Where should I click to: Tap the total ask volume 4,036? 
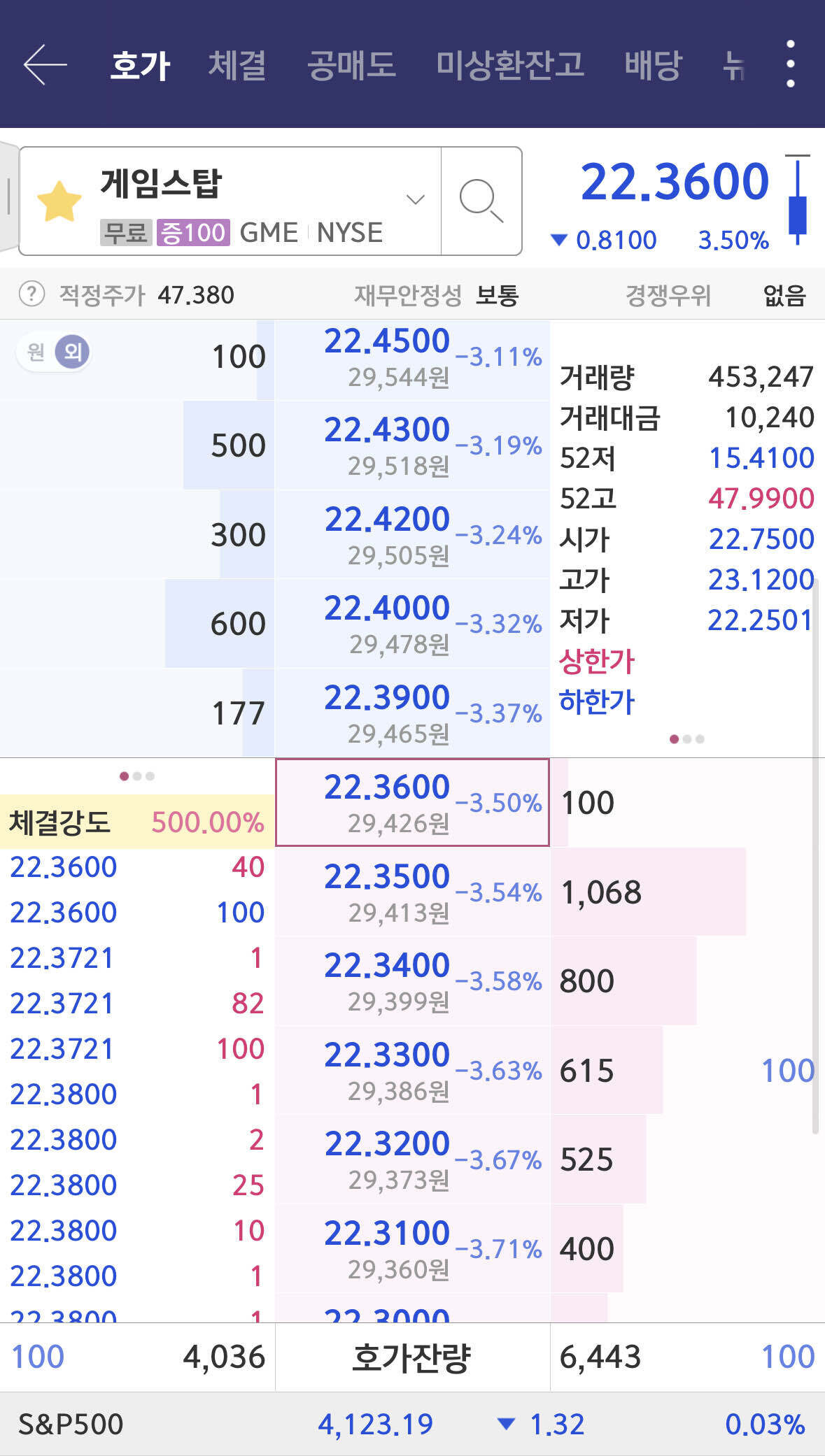[224, 1357]
